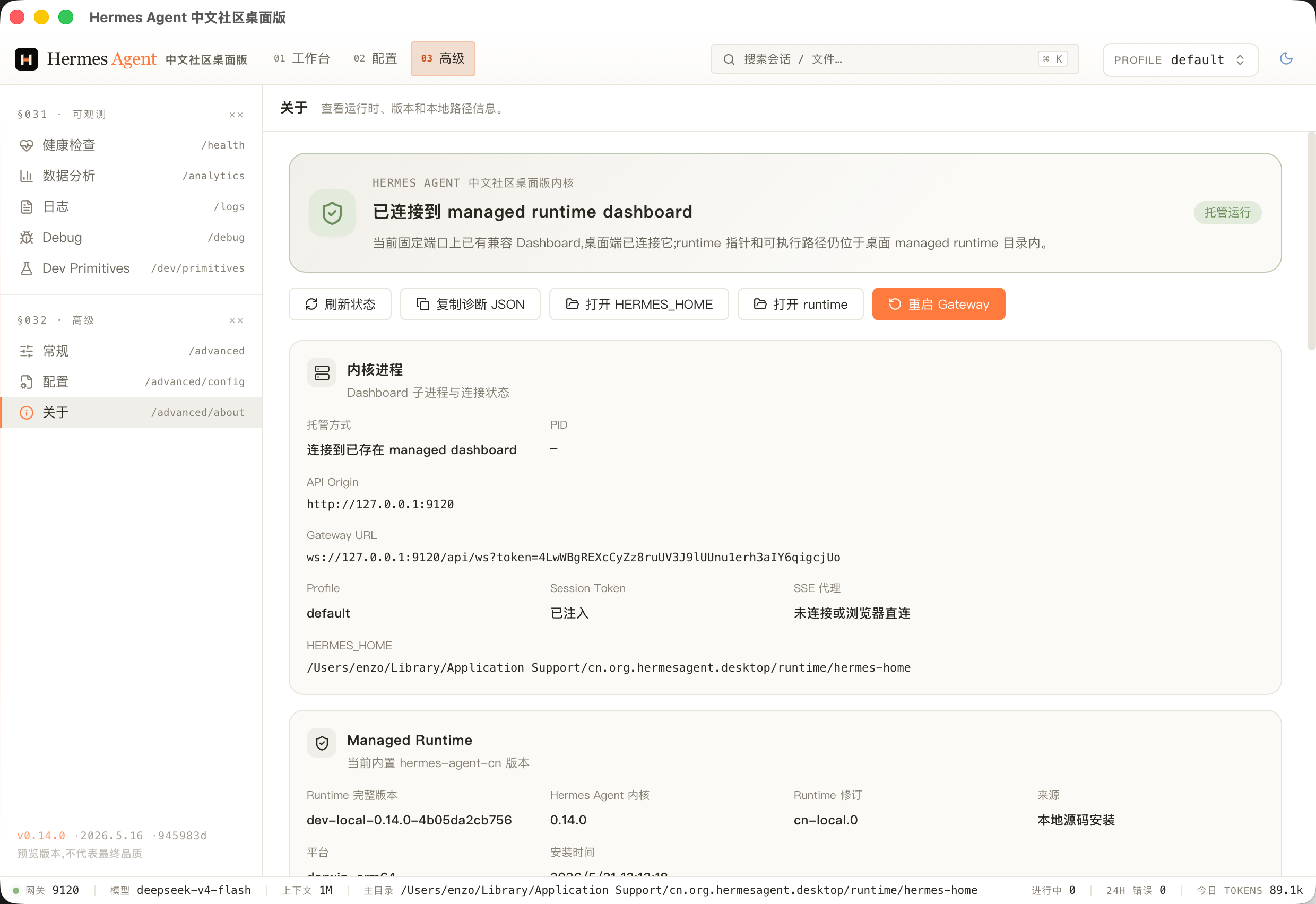This screenshot has height=904, width=1316.
Task: Click the 已注入 Session Token value
Action: 569,613
